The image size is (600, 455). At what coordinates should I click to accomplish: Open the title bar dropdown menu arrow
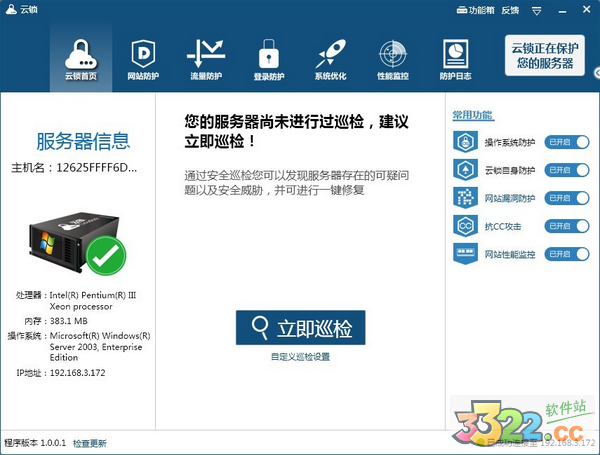coord(536,11)
